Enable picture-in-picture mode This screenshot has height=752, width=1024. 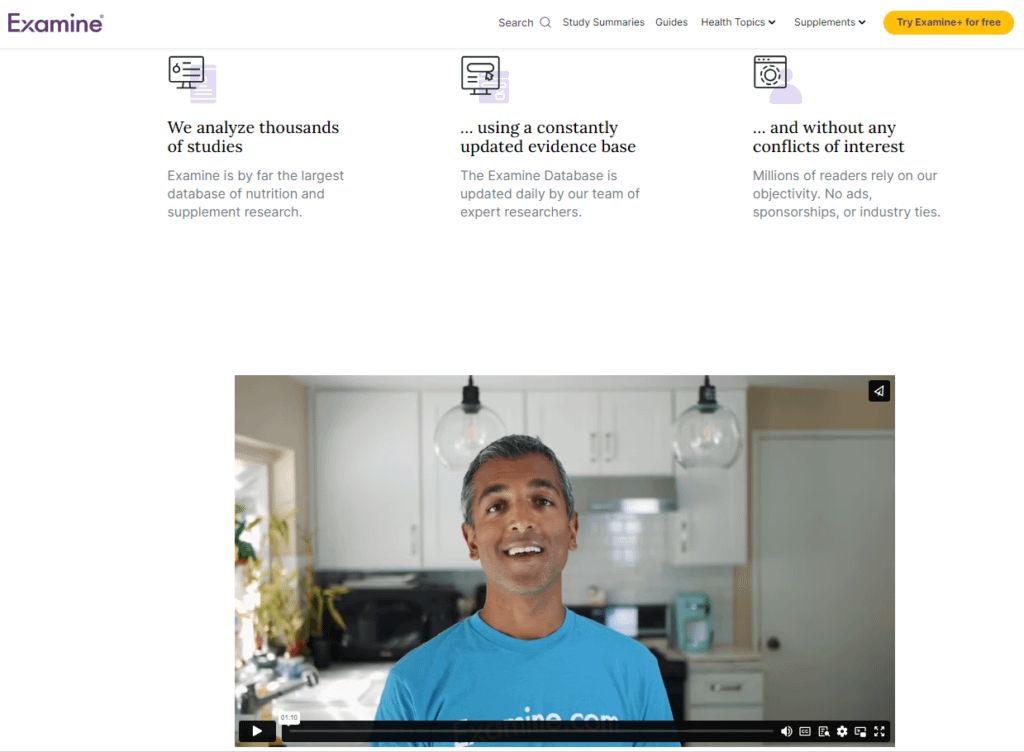860,731
